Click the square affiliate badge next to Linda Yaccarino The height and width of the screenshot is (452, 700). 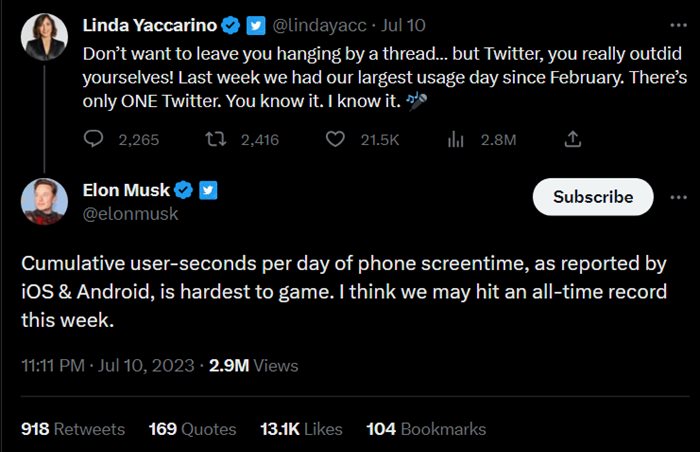coord(254,23)
